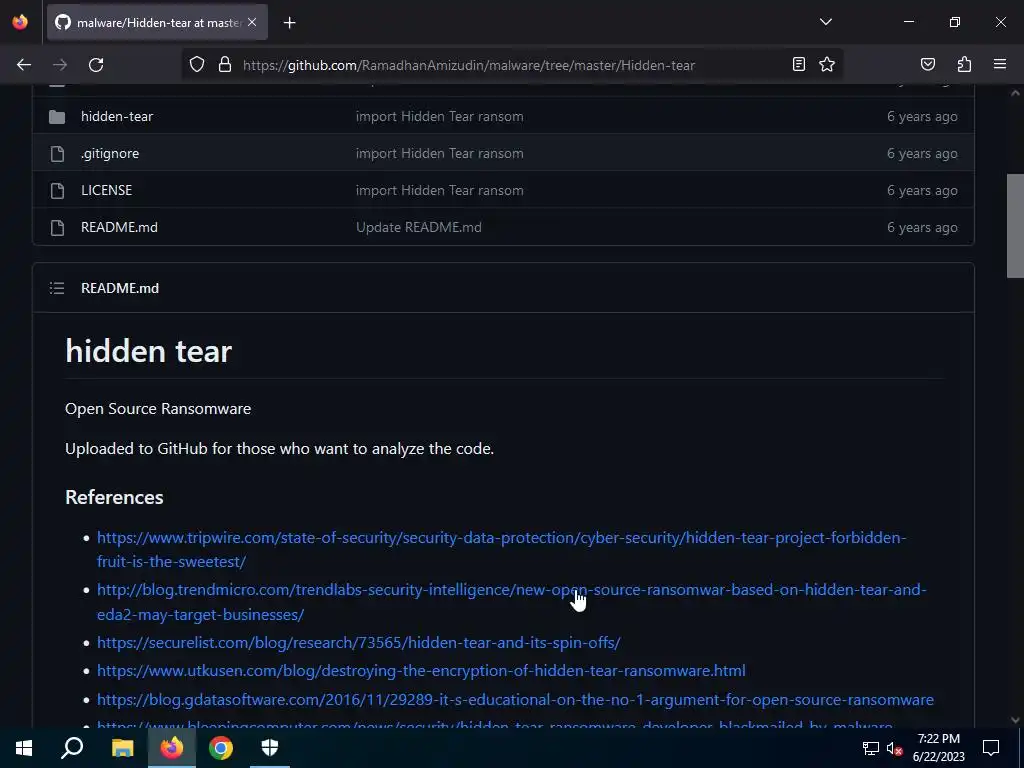
Task: Click the file icon beside LICENSE
Action: coord(57,191)
